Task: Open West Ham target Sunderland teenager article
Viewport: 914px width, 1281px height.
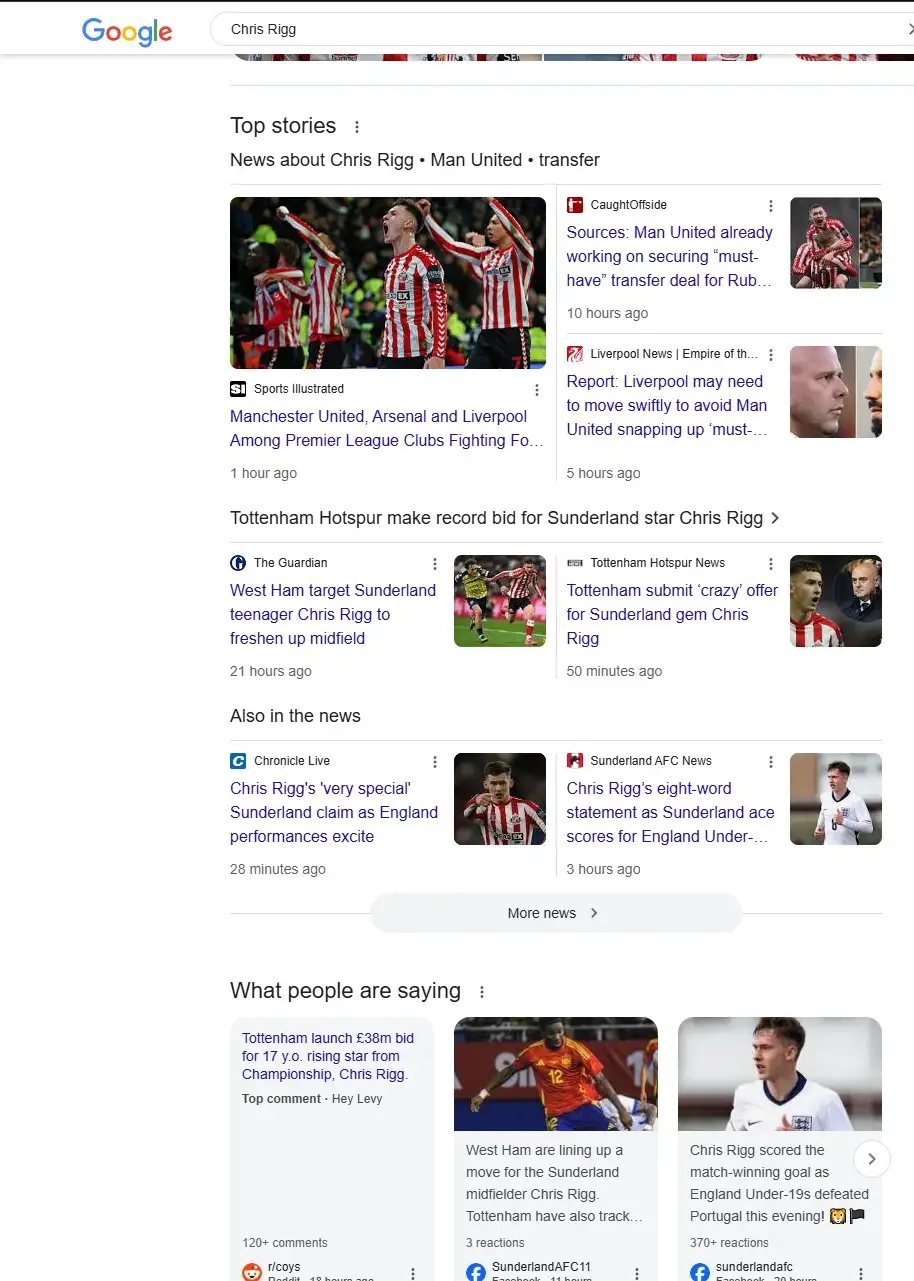Action: (333, 614)
